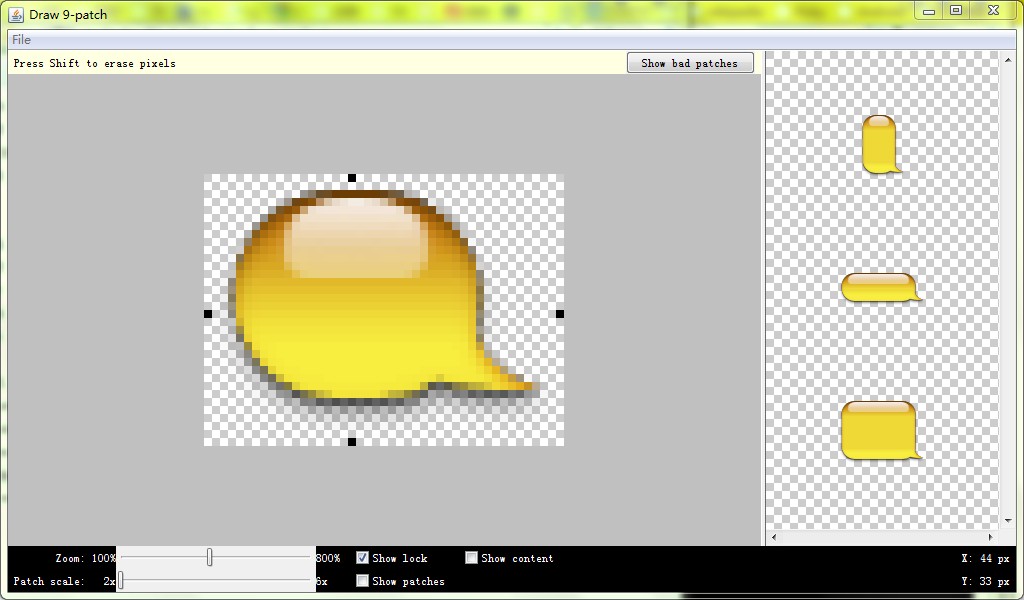
Task: Enable the Show patches checkbox
Action: 362,581
